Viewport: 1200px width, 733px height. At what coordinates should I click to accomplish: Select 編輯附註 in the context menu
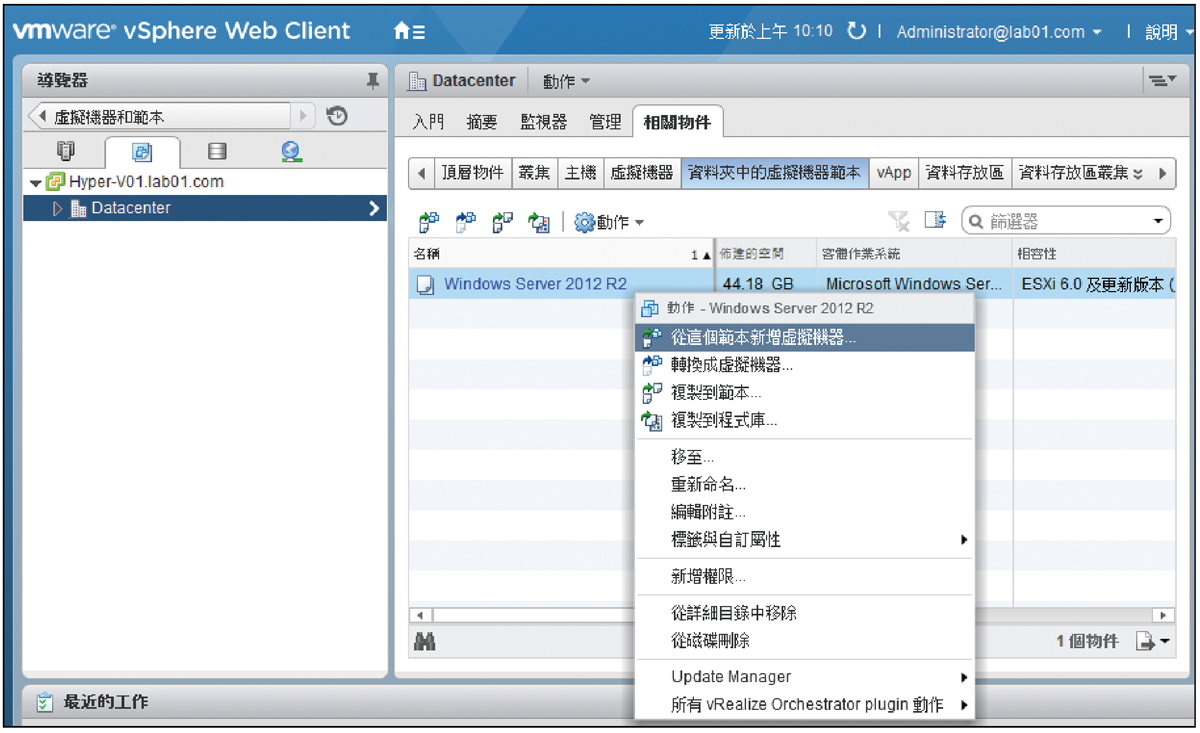(804, 512)
